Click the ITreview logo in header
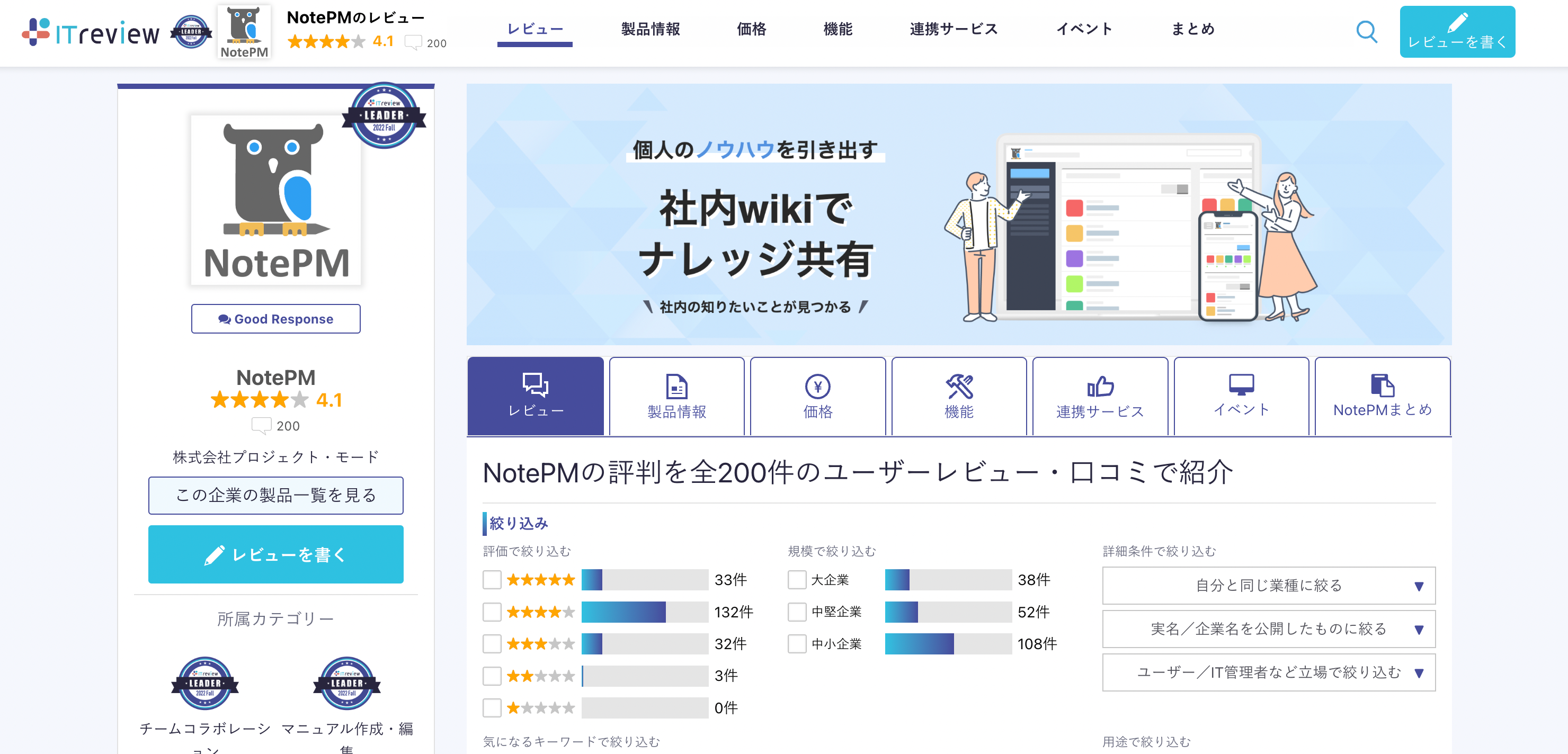 pos(91,32)
